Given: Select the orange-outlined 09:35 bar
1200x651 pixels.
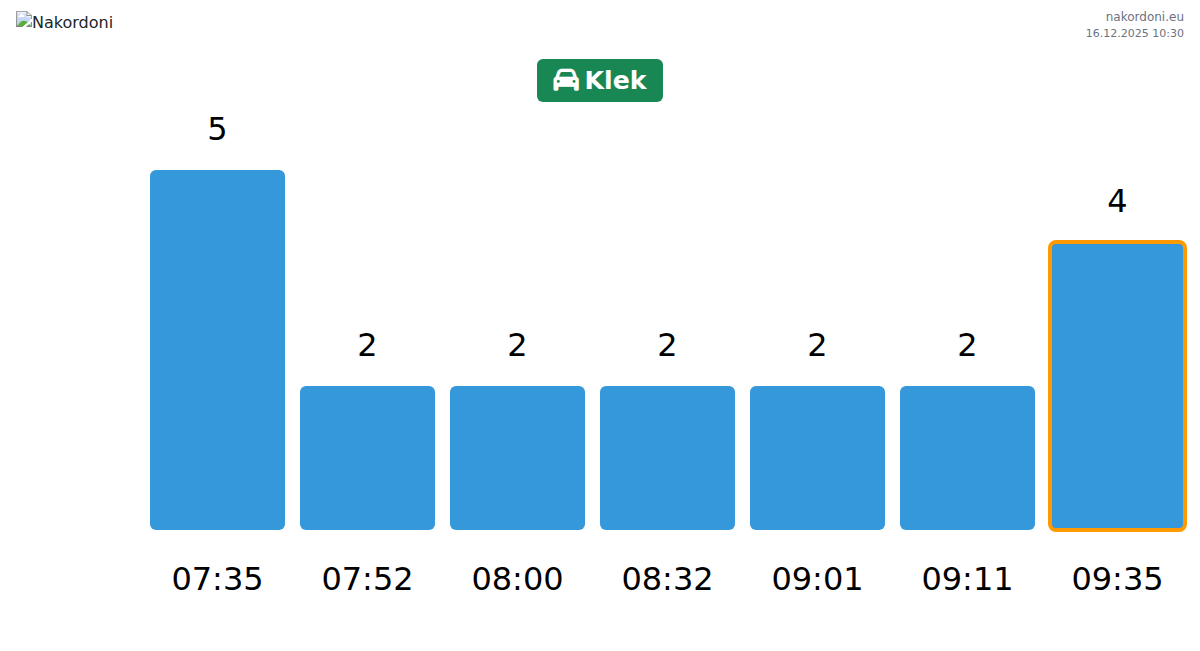Looking at the screenshot, I should tap(1117, 386).
